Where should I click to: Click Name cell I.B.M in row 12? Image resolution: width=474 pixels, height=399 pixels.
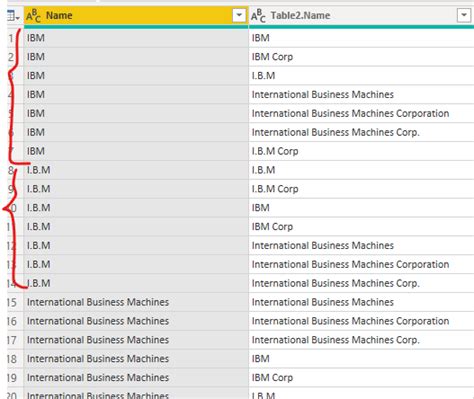click(x=136, y=246)
